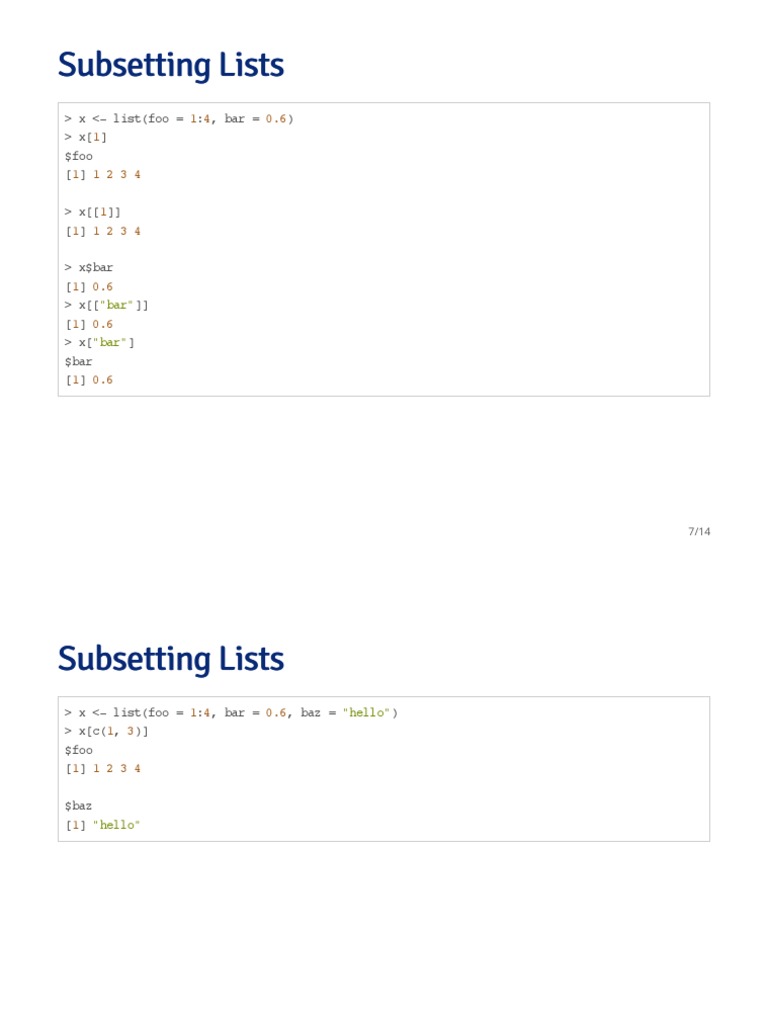This screenshot has width=768, height=1024.
Task: Click the '> x["bar"]' command line
Action: [100, 343]
